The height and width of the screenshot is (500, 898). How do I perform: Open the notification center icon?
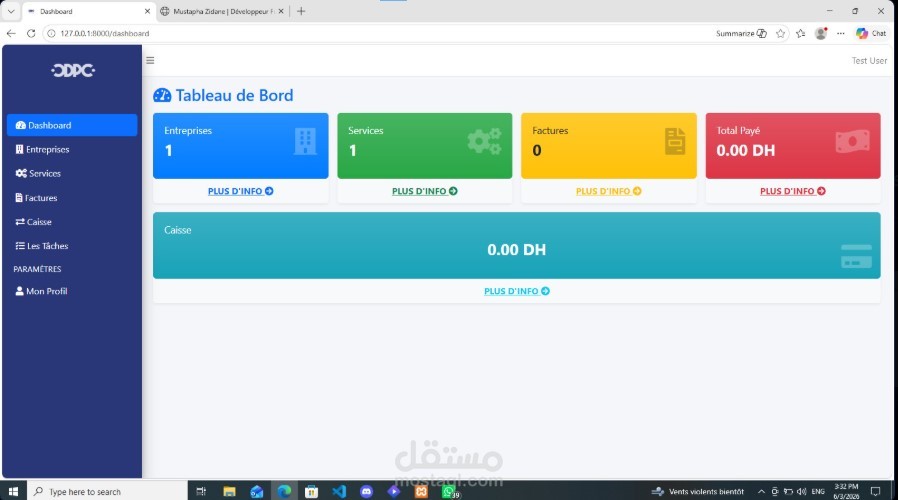pos(875,491)
